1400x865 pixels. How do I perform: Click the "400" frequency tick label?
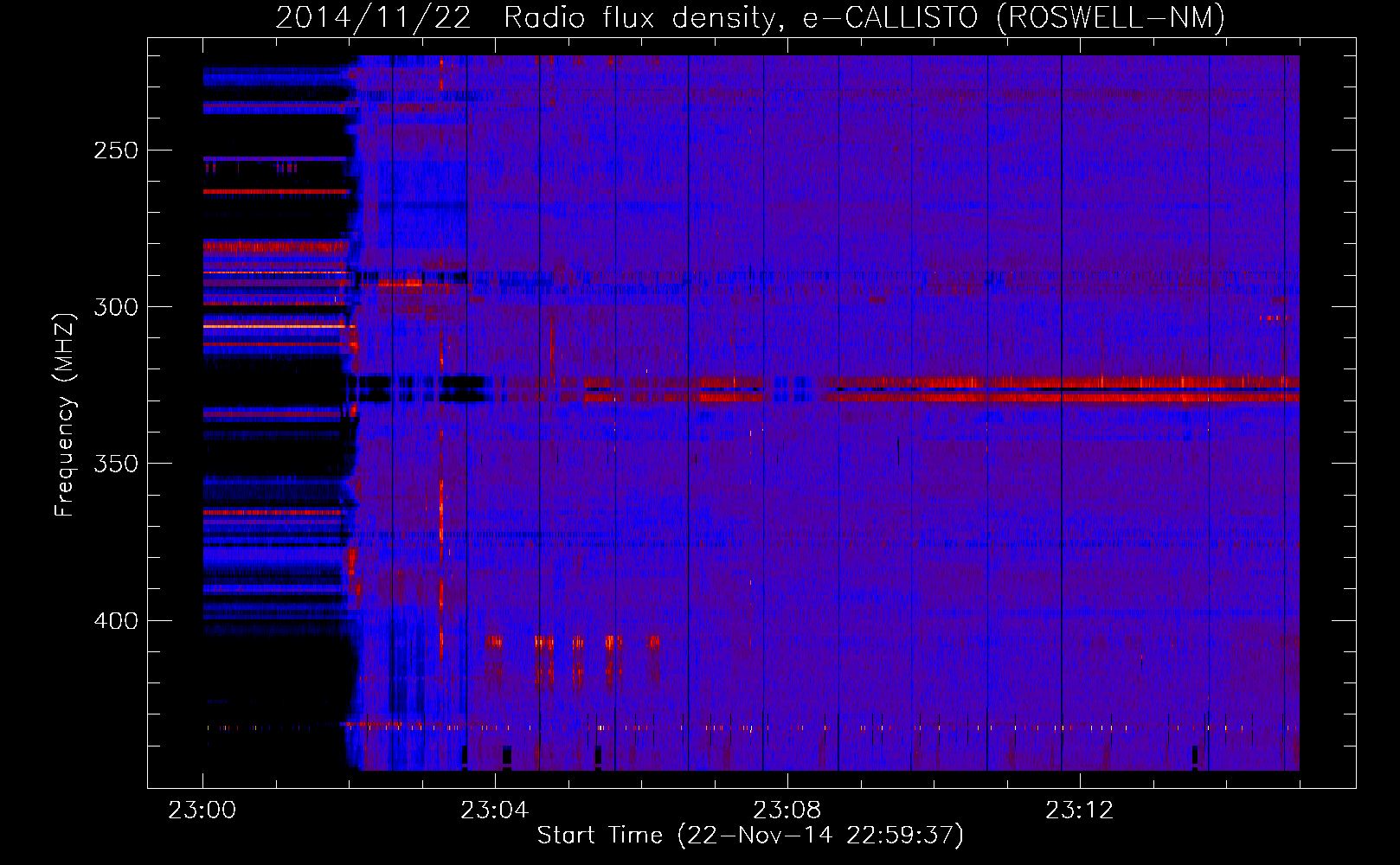click(x=115, y=621)
